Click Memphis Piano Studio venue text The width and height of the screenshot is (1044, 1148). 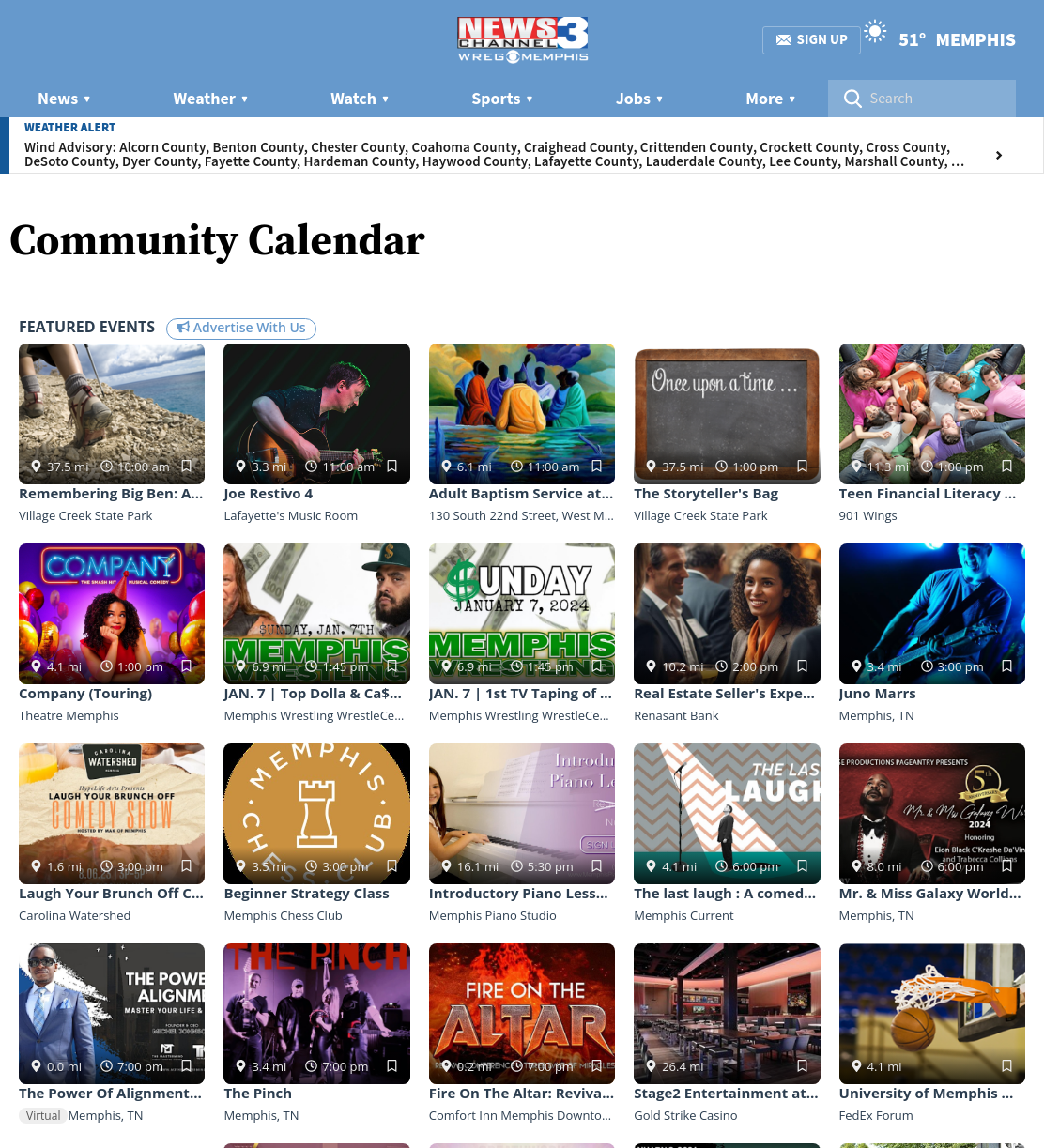(x=493, y=915)
